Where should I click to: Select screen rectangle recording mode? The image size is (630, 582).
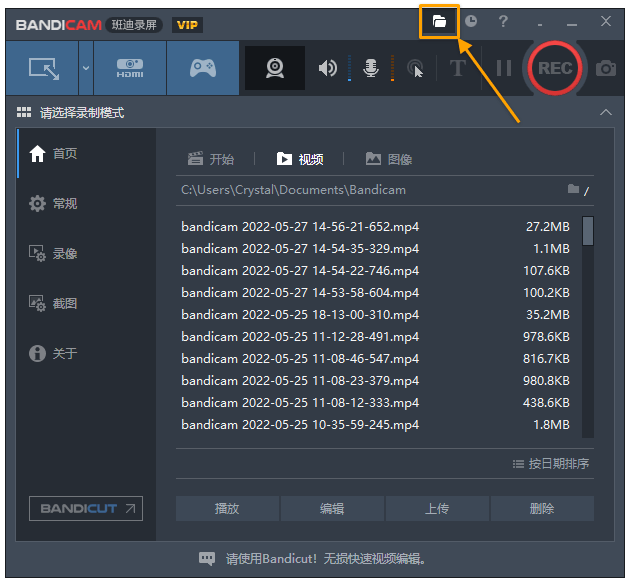(42, 68)
